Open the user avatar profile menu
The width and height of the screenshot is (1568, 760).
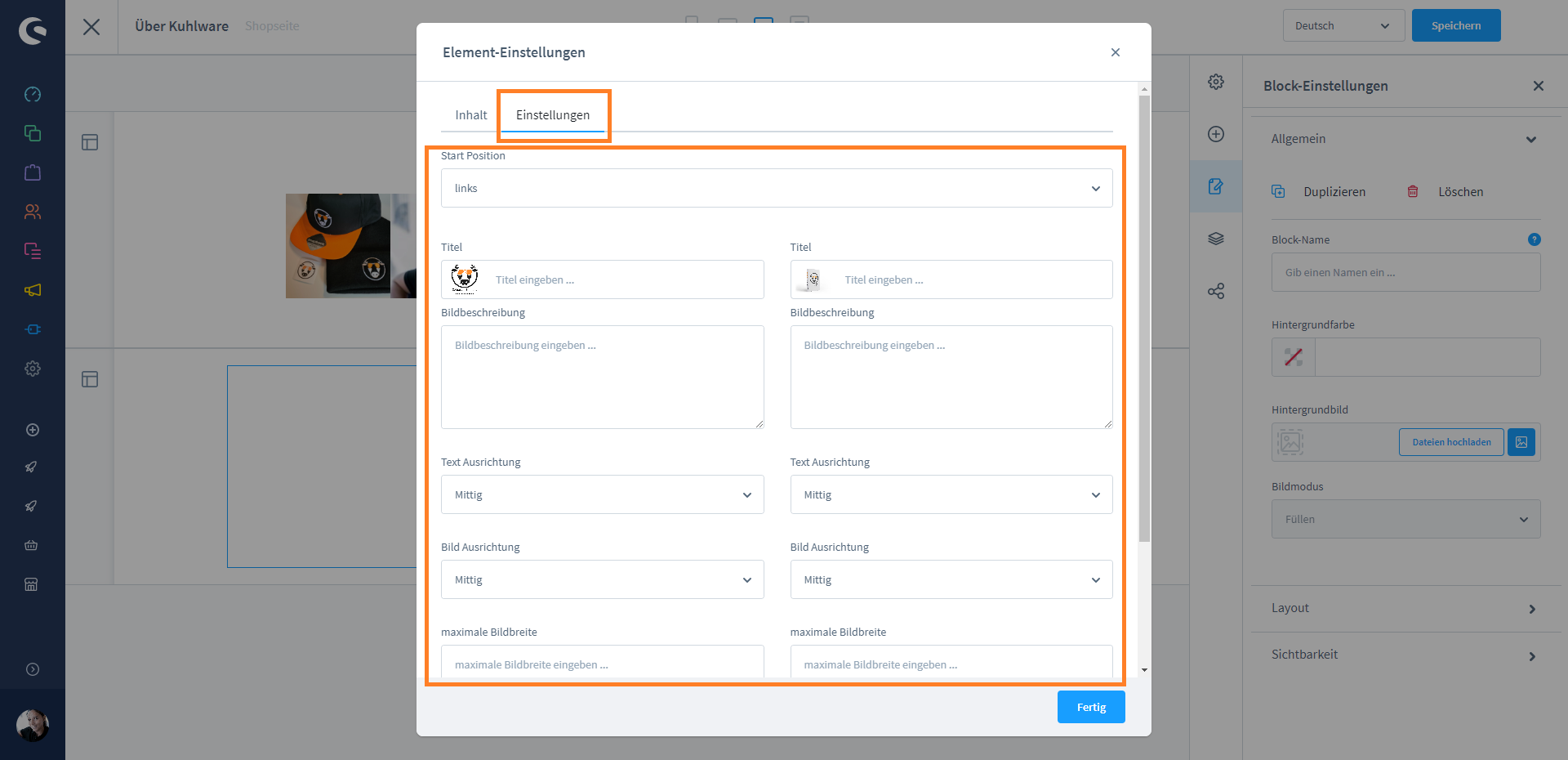click(x=33, y=725)
